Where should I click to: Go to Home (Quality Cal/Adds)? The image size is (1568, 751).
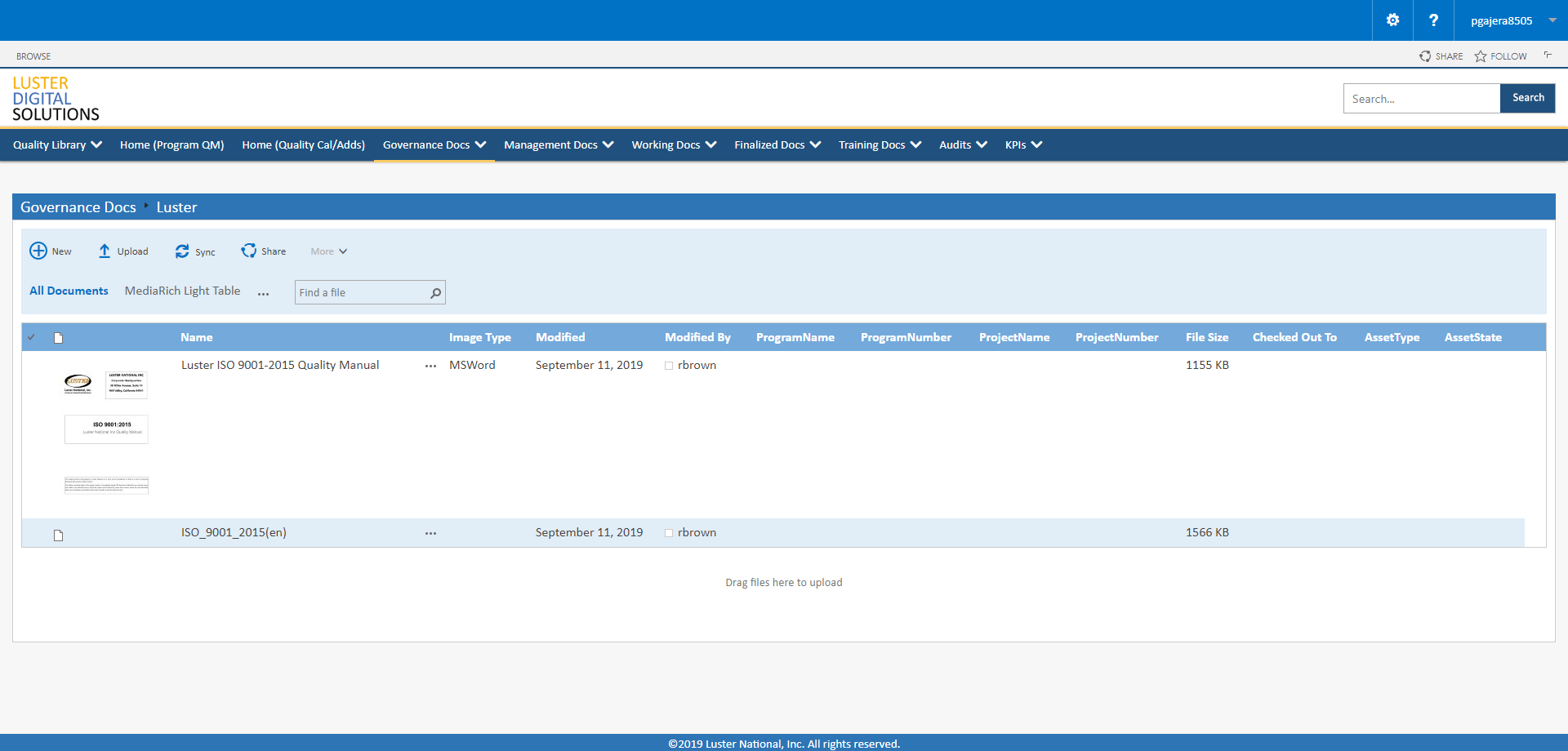303,144
